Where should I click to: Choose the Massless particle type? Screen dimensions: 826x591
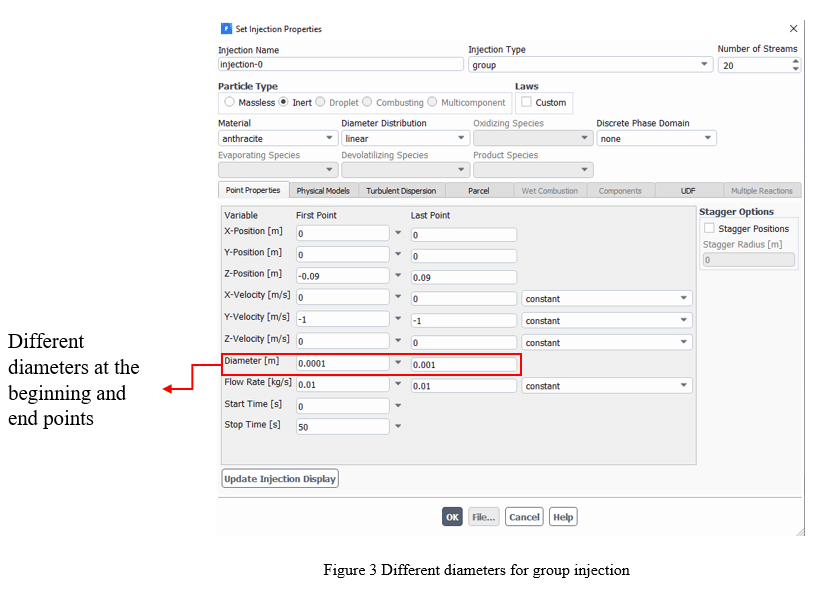(x=229, y=102)
